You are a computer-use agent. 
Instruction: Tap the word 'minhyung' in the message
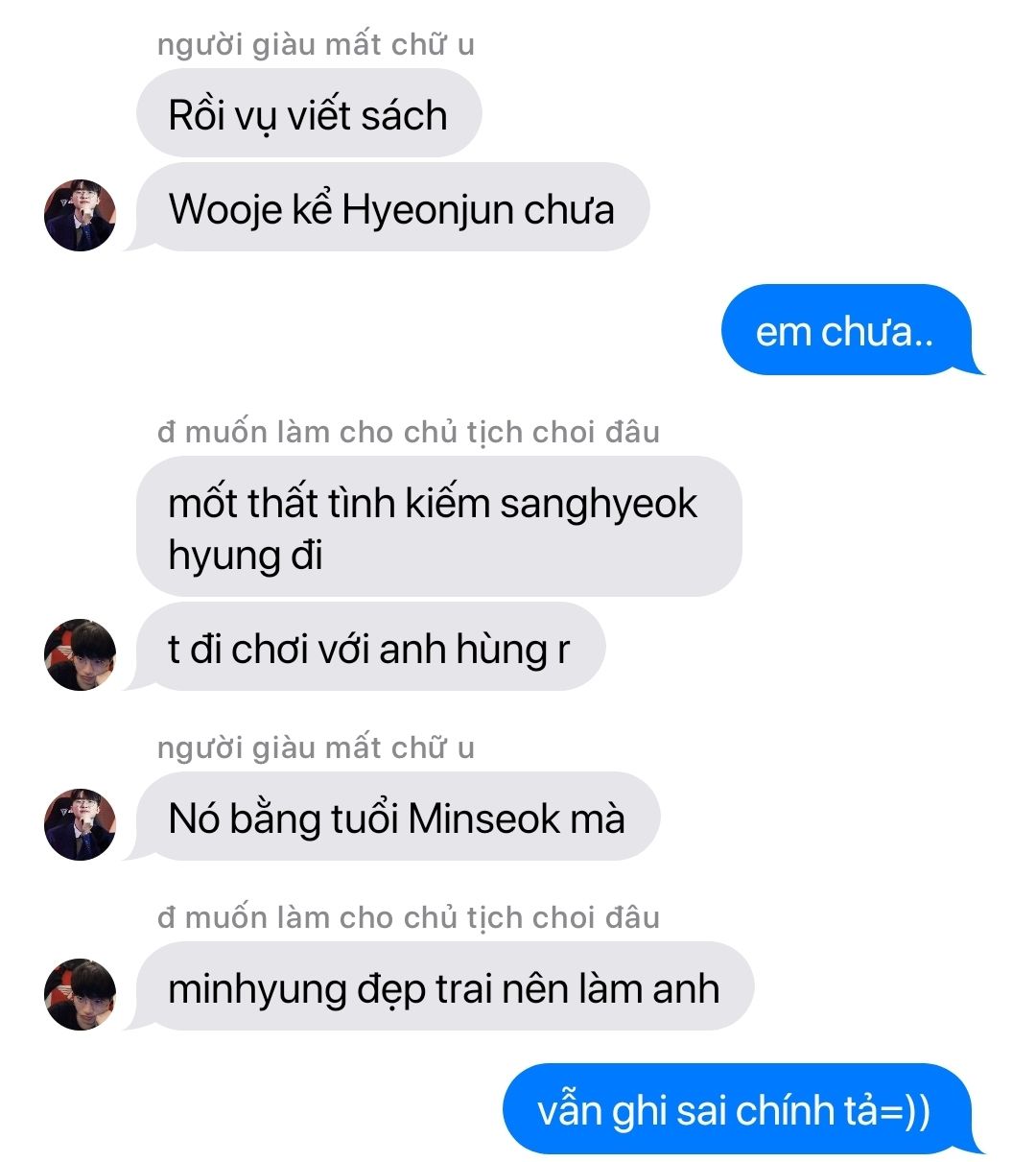click(x=256, y=990)
